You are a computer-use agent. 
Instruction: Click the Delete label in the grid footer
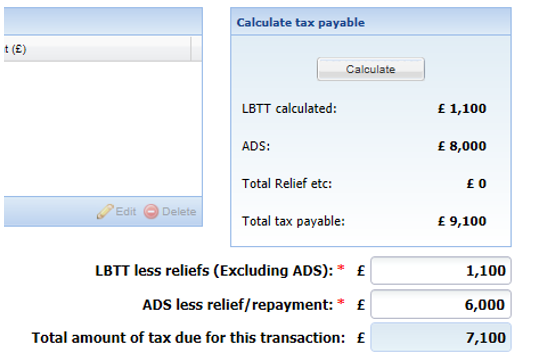(179, 211)
